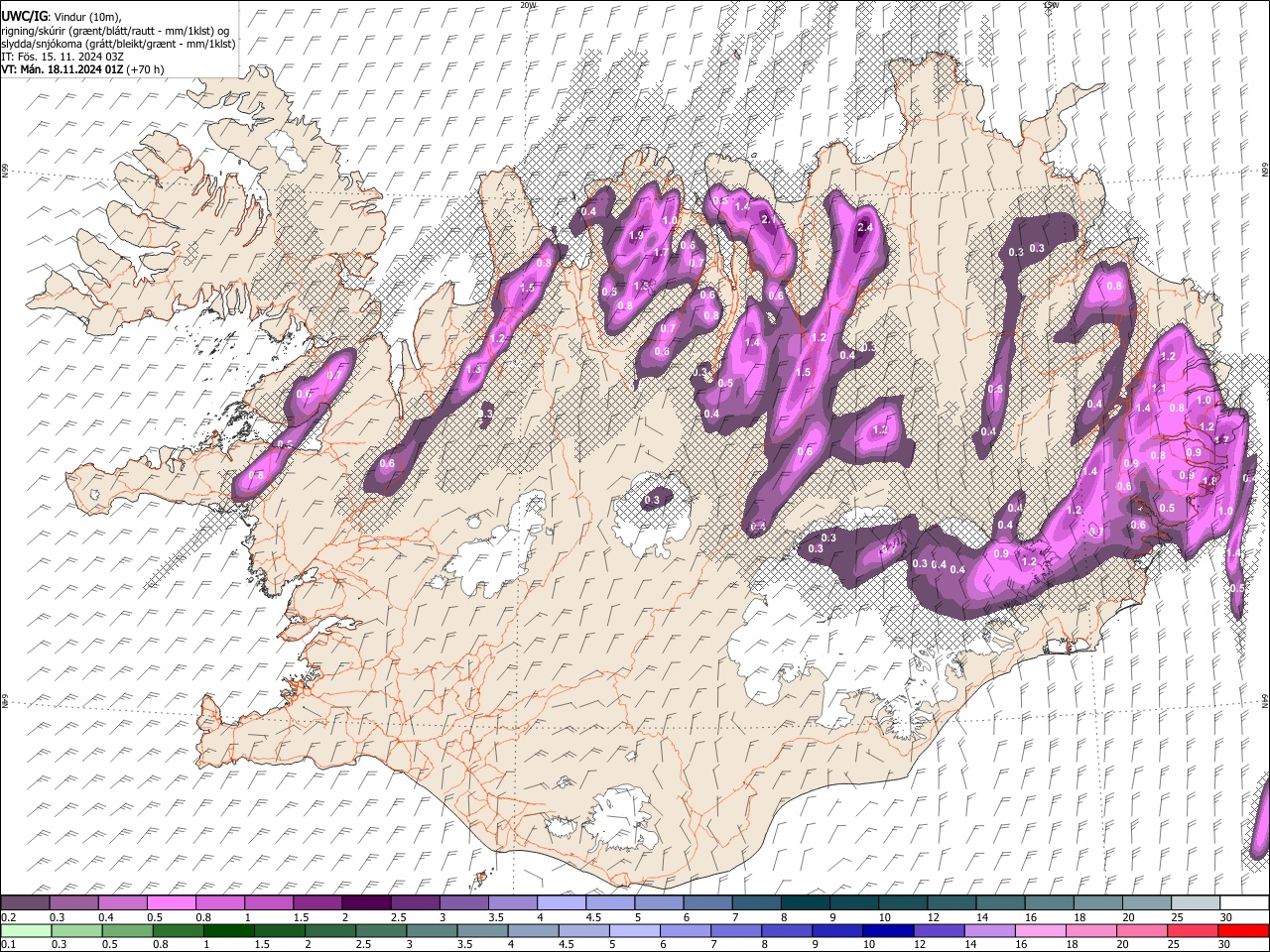Choose the upper legend swatch between 12 and 14
Screen dimensions: 1270x952
[x=952, y=902]
